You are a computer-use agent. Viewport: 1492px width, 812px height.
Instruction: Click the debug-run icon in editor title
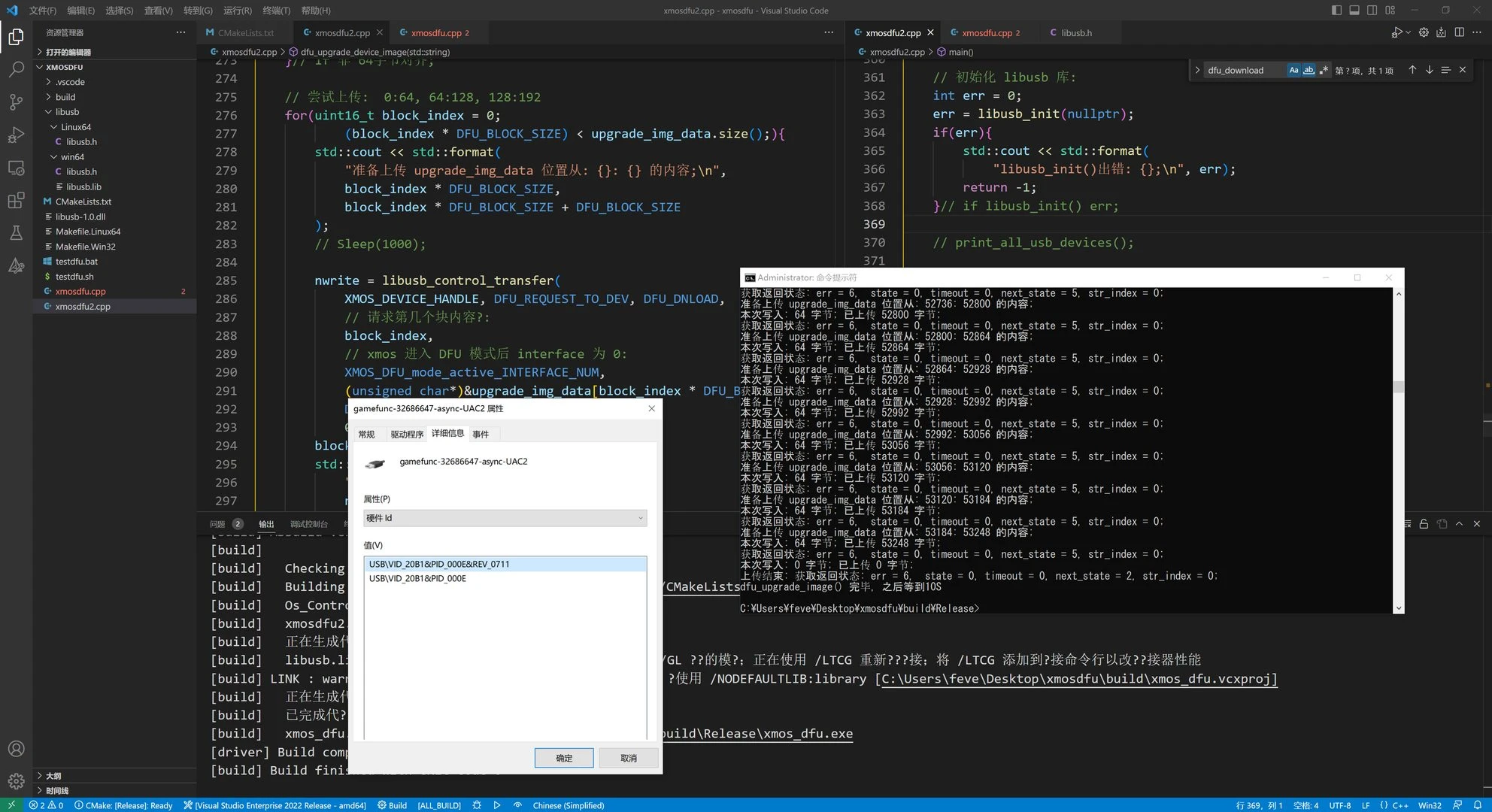pos(1396,32)
